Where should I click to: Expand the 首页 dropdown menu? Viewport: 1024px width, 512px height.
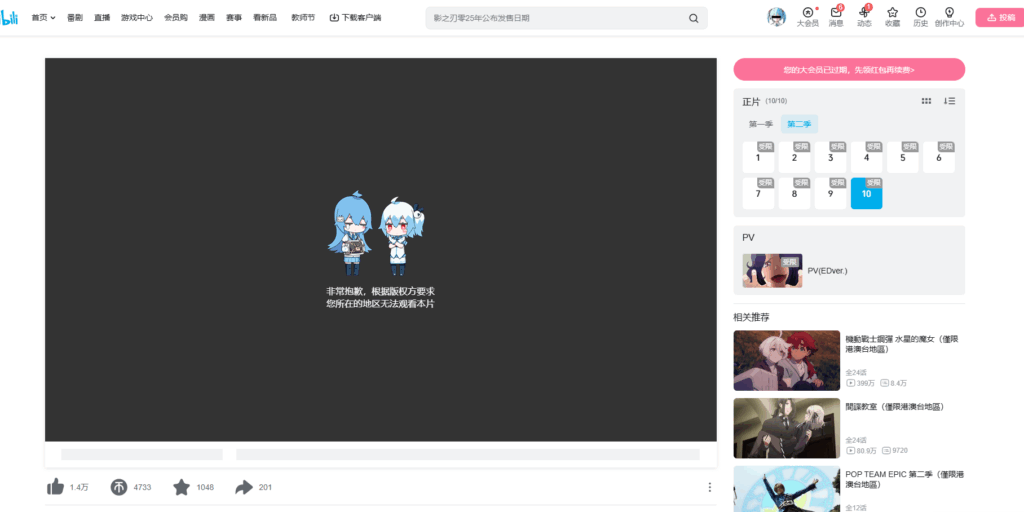[43, 18]
